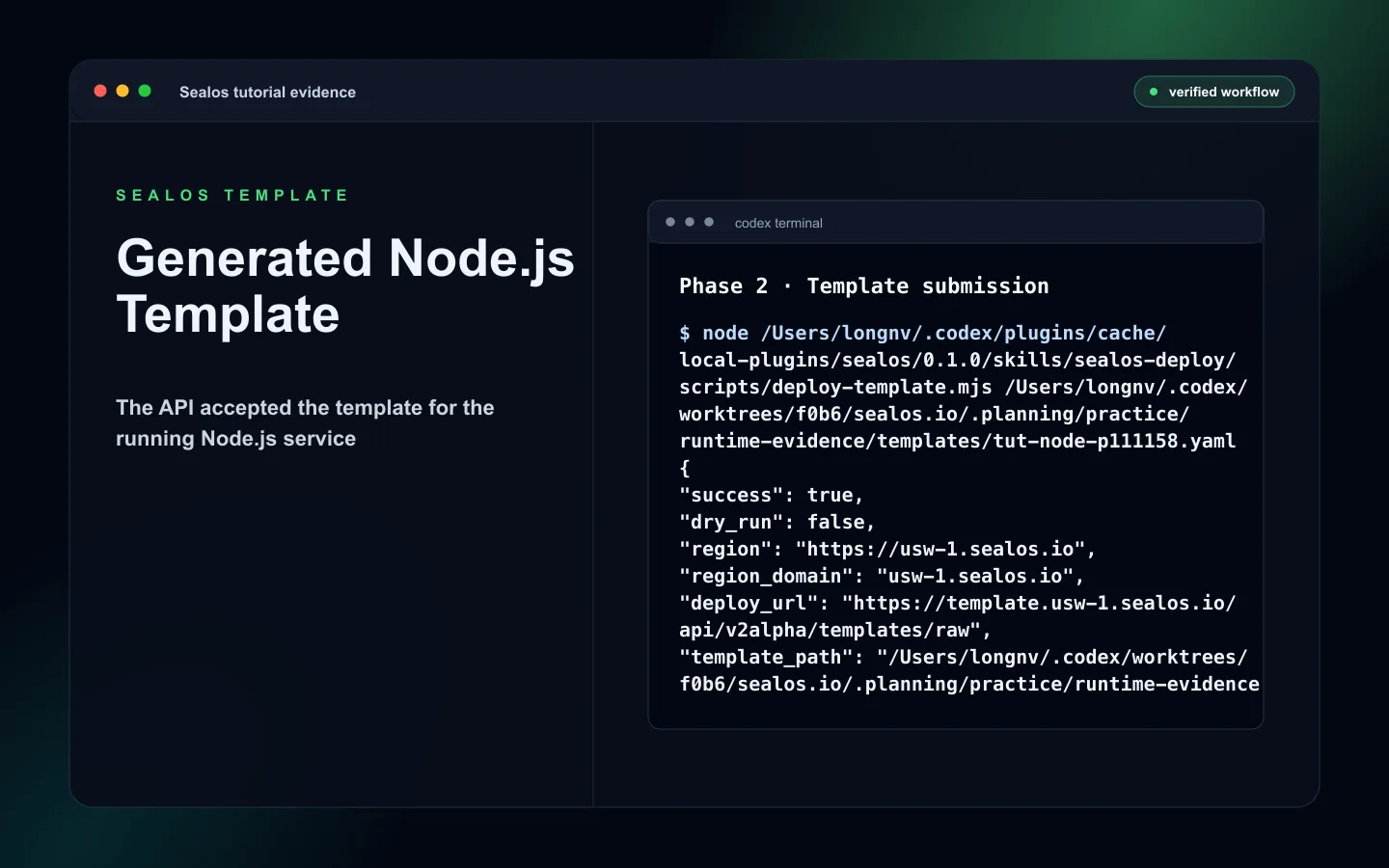This screenshot has width=1389, height=868.
Task: Click the '"region_domain": "usw-1.sealos.io"' line
Action: (x=882, y=576)
